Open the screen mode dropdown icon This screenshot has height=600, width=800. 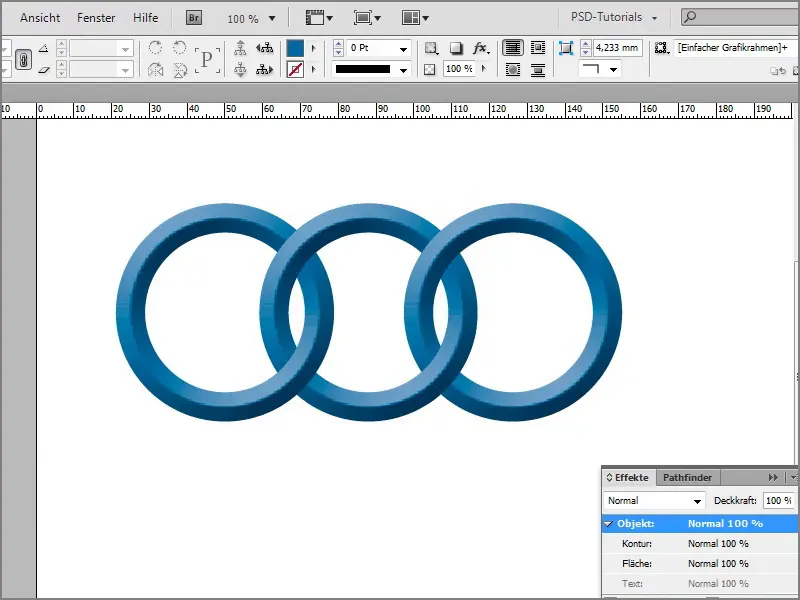[367, 18]
